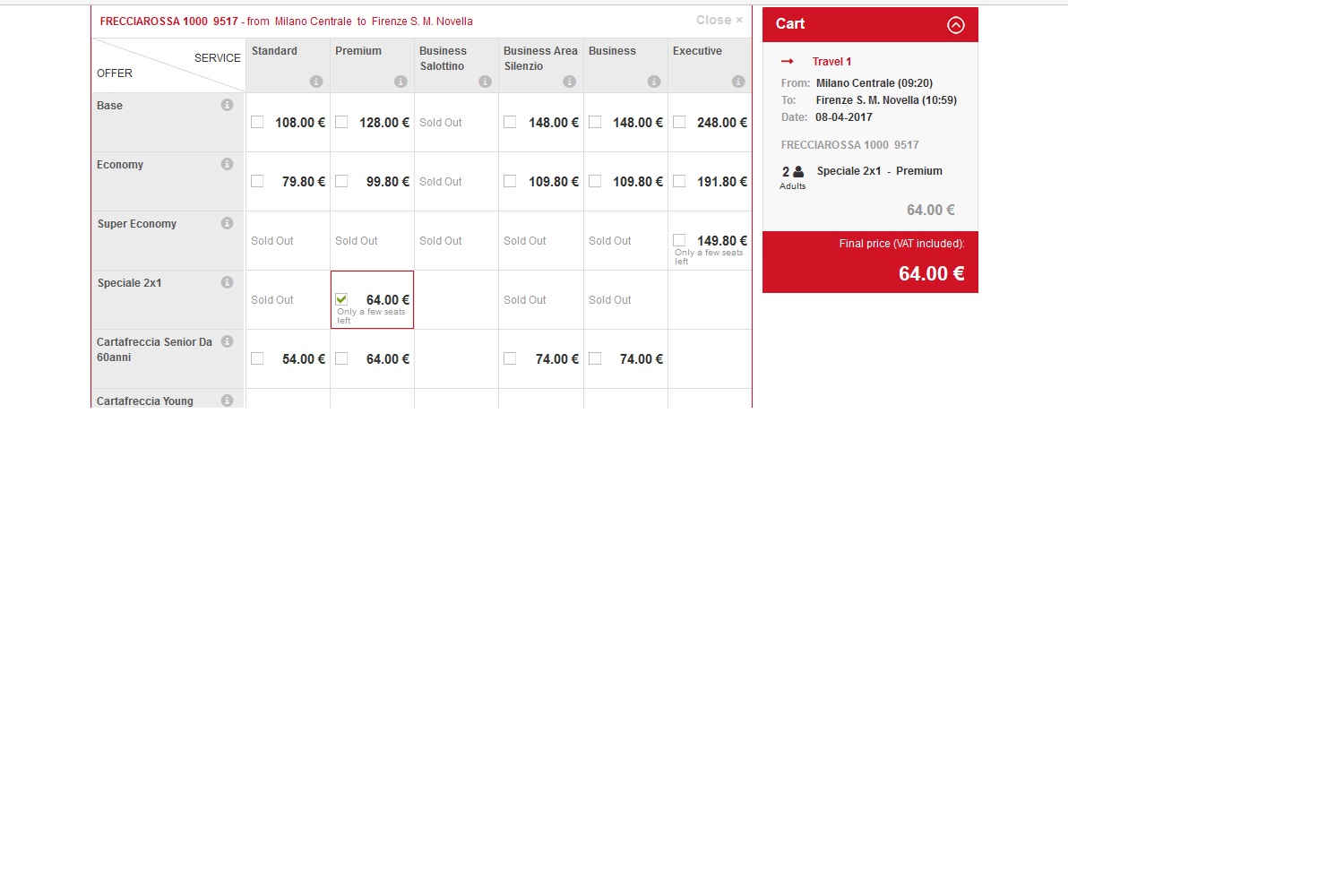The height and width of the screenshot is (896, 1344).
Task: Click Milano Centrale (09:20) departure text
Action: (874, 83)
